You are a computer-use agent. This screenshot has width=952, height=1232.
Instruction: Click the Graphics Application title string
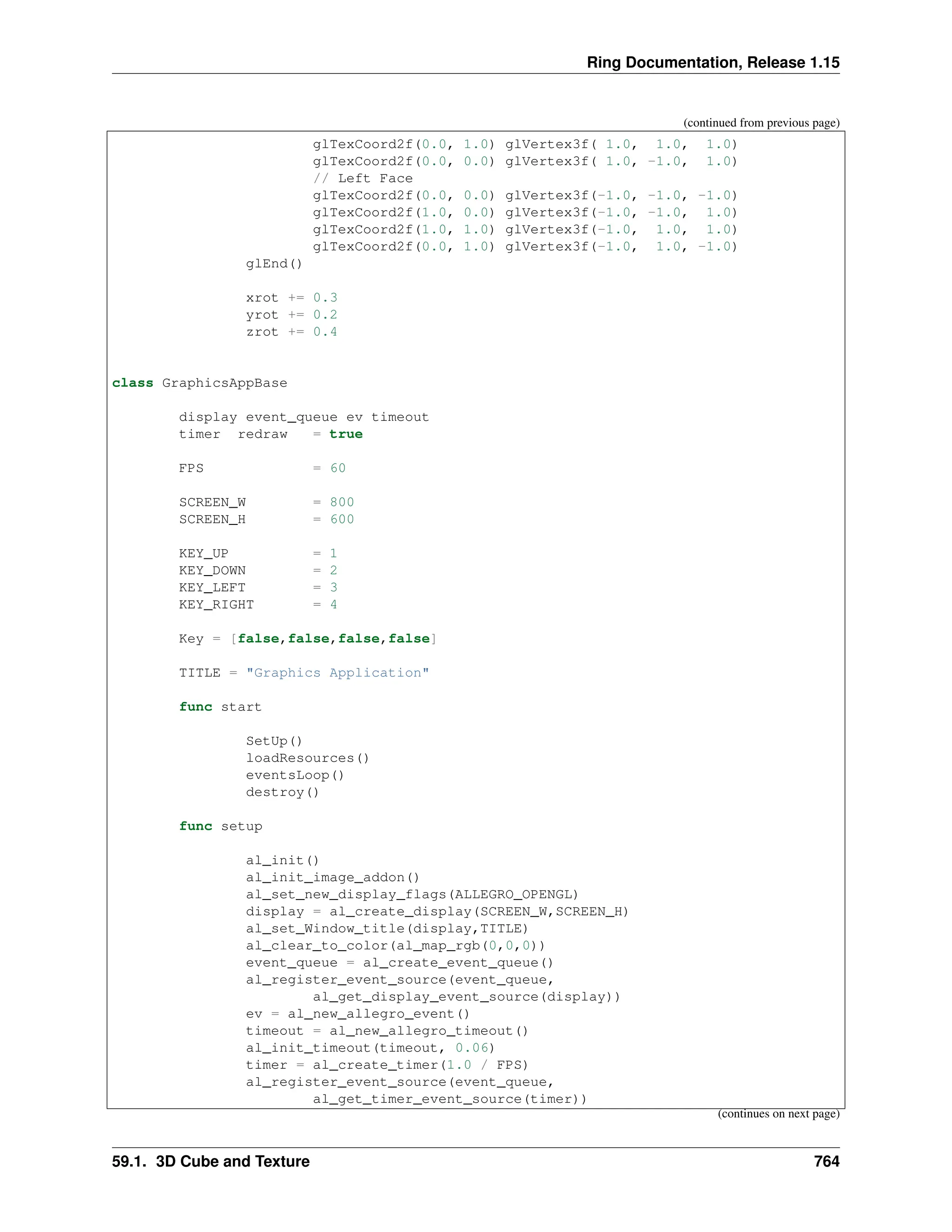pos(337,672)
